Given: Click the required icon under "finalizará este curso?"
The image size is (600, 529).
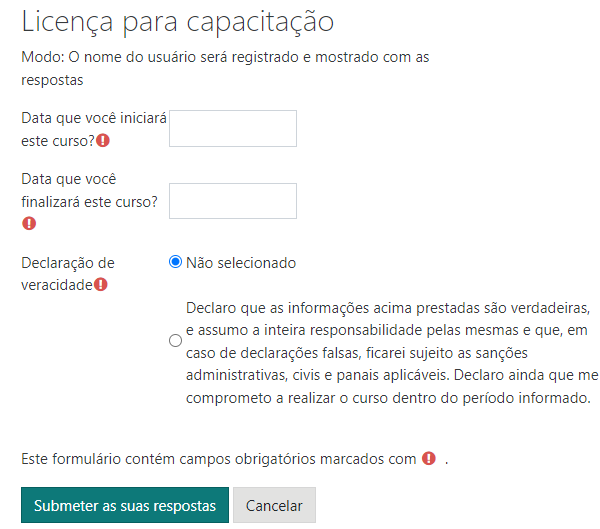Looking at the screenshot, I should [x=29, y=223].
